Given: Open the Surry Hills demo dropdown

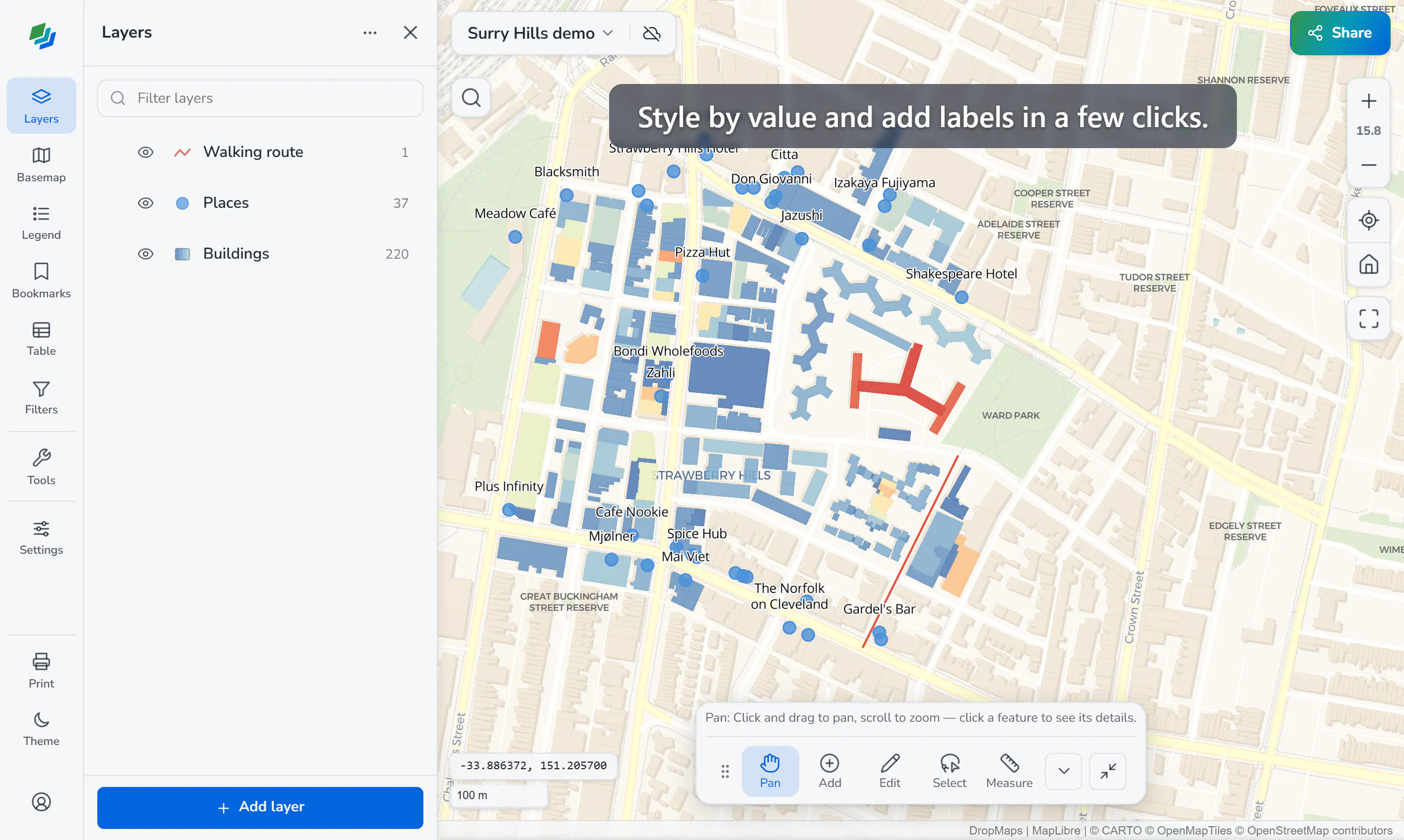Looking at the screenshot, I should [x=540, y=33].
